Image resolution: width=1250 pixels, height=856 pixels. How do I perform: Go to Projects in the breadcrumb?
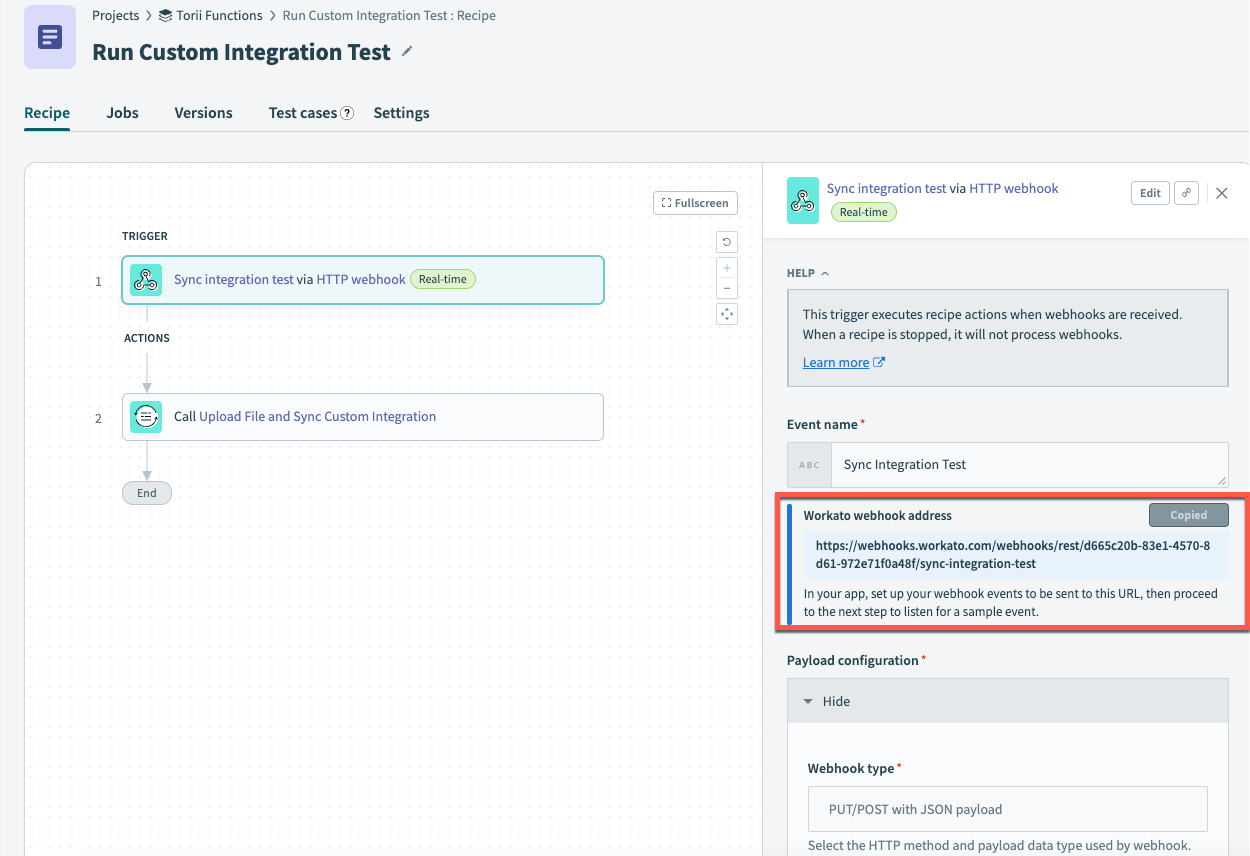[x=115, y=15]
